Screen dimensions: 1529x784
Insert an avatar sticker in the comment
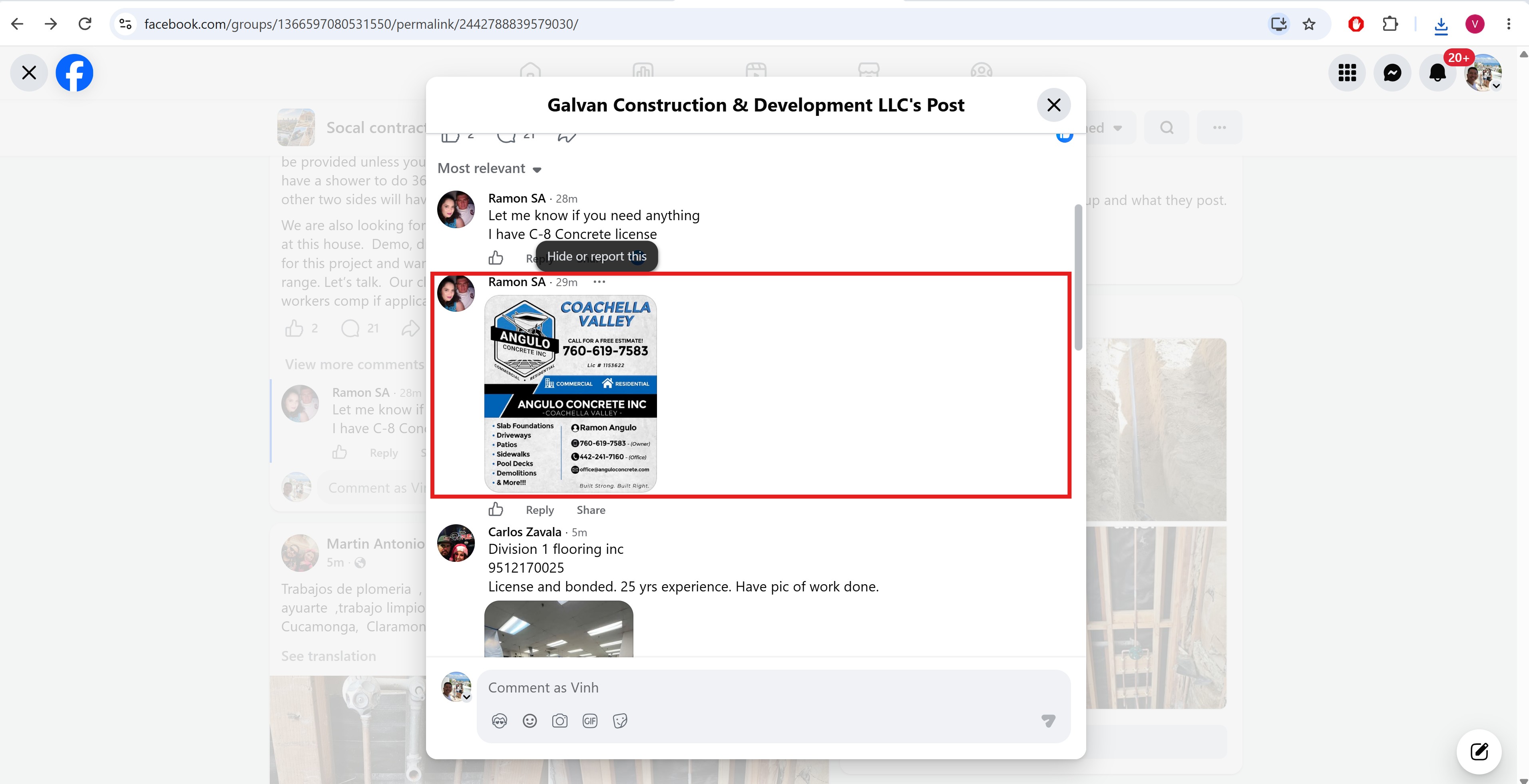click(x=500, y=720)
